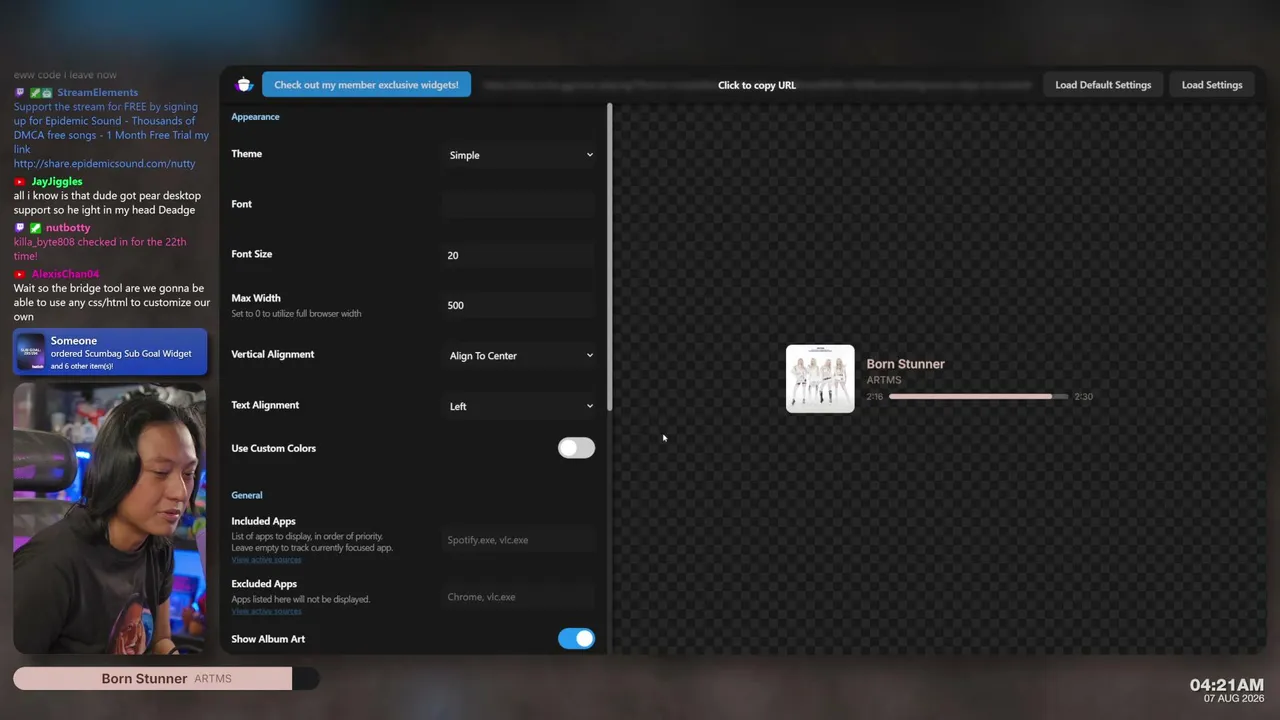Viewport: 1280px width, 720px height.
Task: Open View active sources under Excluded Apps
Action: click(x=266, y=611)
